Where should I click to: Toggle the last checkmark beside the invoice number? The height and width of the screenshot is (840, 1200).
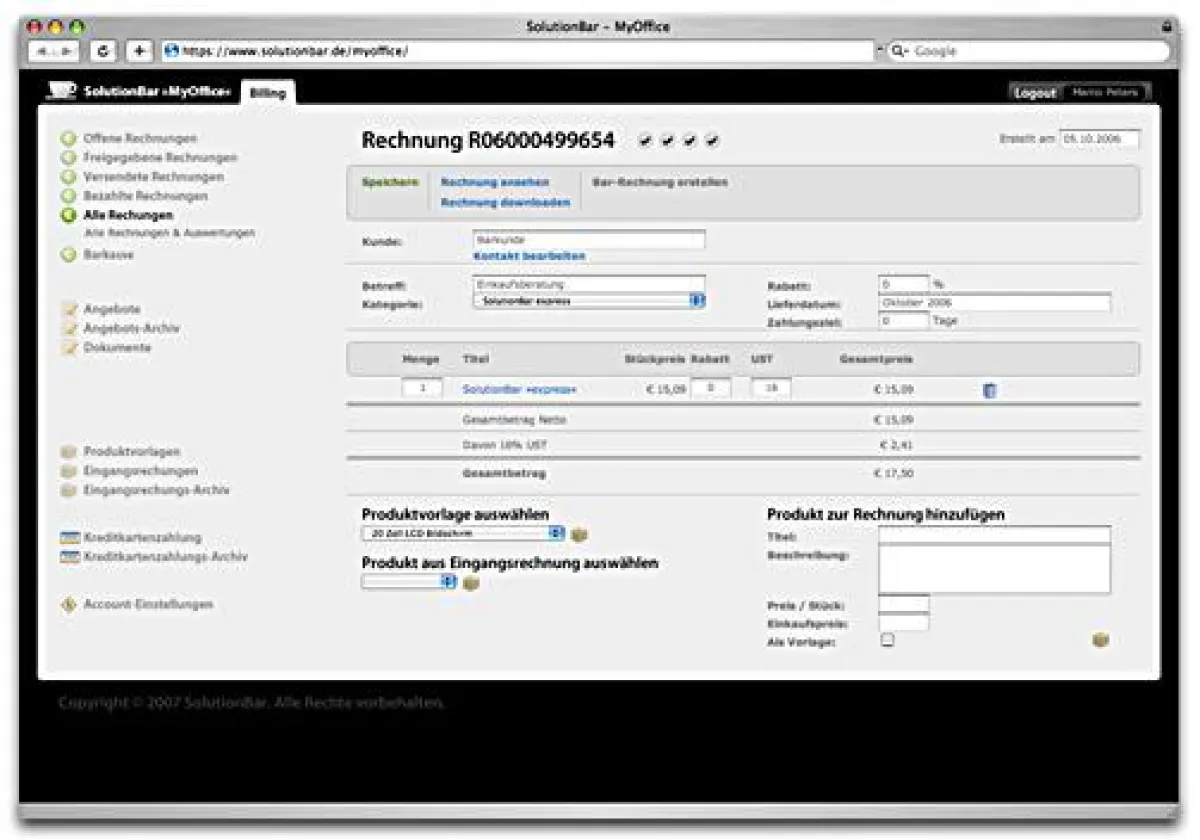click(712, 140)
